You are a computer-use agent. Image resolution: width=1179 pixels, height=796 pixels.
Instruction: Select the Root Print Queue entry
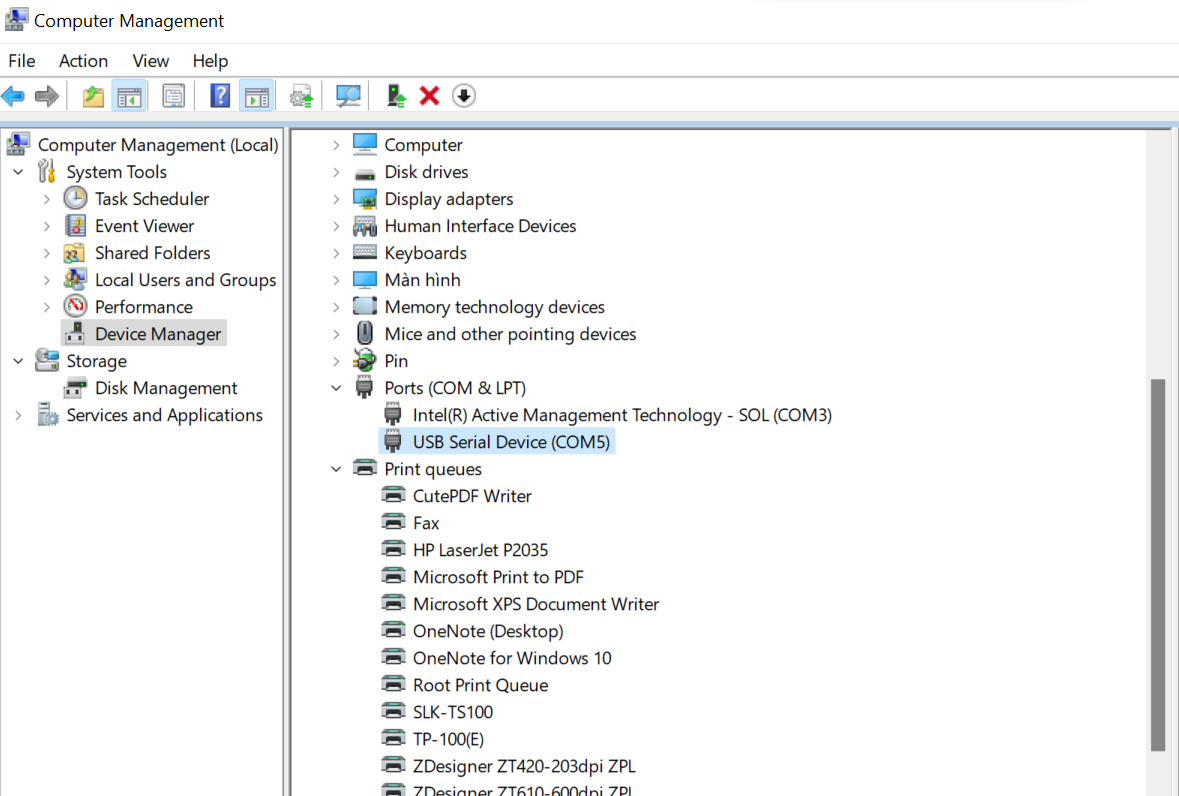coord(480,686)
